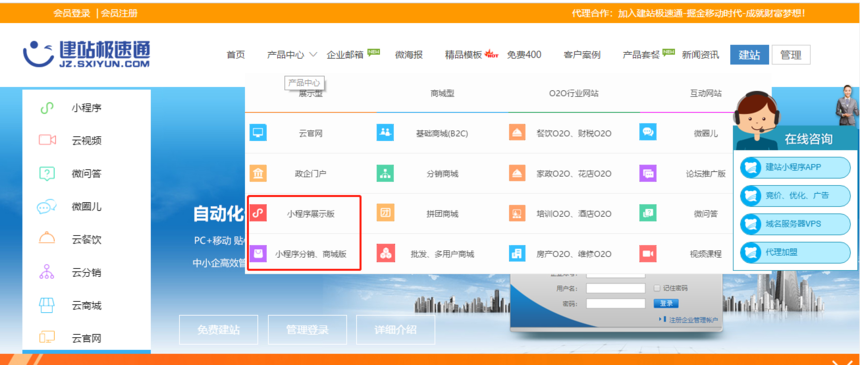Image resolution: width=860 pixels, height=365 pixels.
Task: Click the blue 云官网 icon in dropdown
Action: coord(258,132)
